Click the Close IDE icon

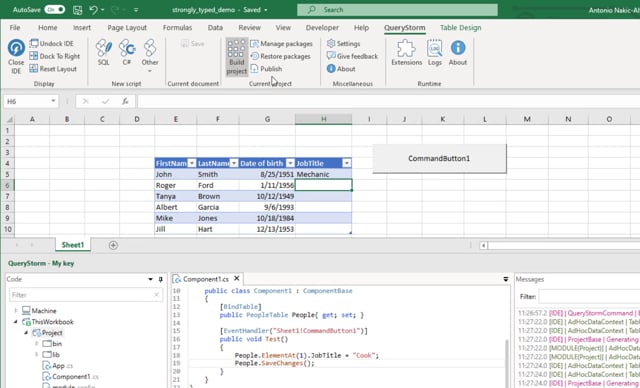(16, 48)
